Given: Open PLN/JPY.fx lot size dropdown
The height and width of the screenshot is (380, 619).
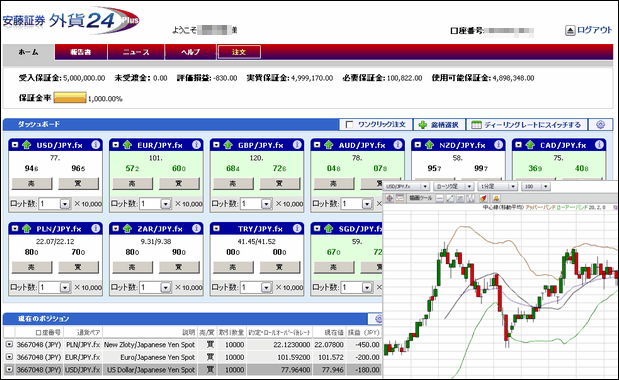Looking at the screenshot, I should point(65,288).
